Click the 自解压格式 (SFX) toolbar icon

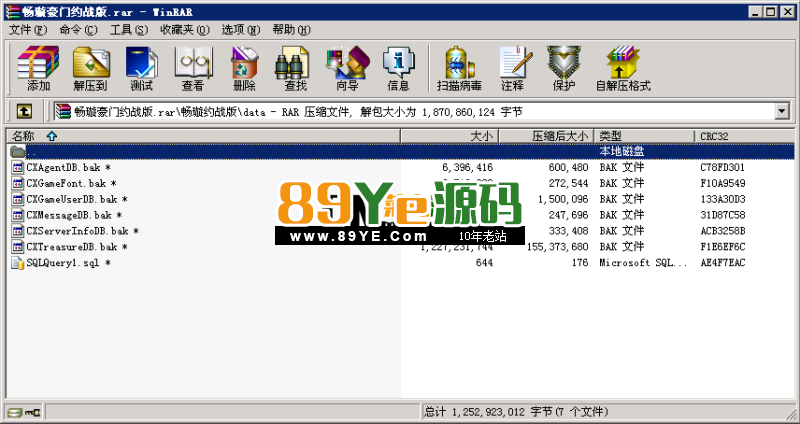[623, 68]
